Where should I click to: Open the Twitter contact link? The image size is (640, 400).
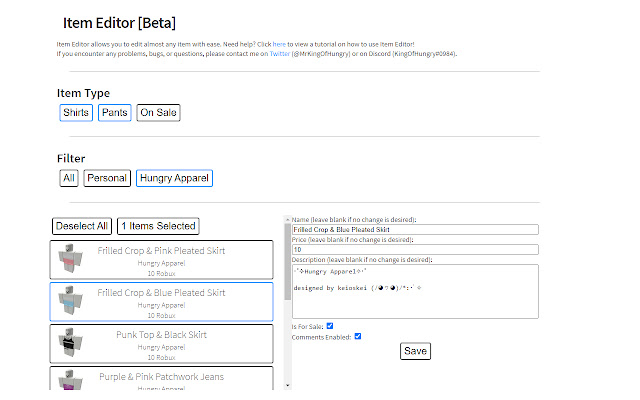coord(280,53)
